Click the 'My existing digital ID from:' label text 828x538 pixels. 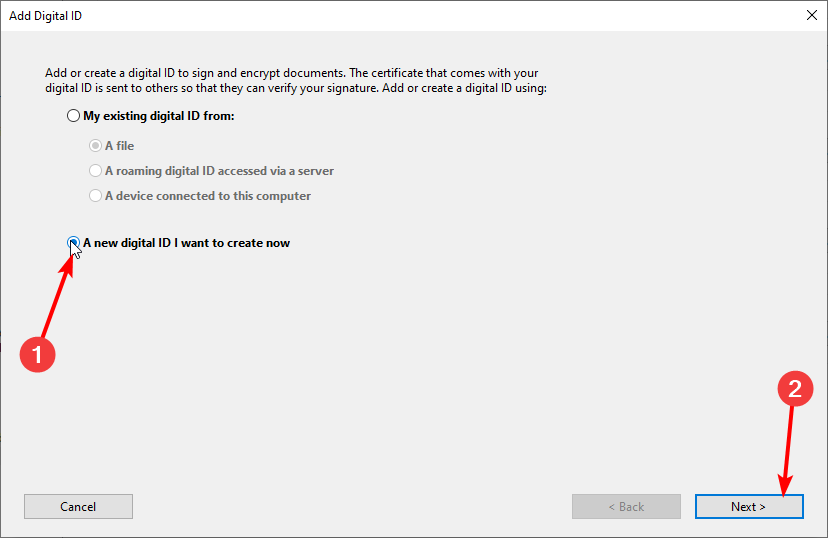point(158,116)
